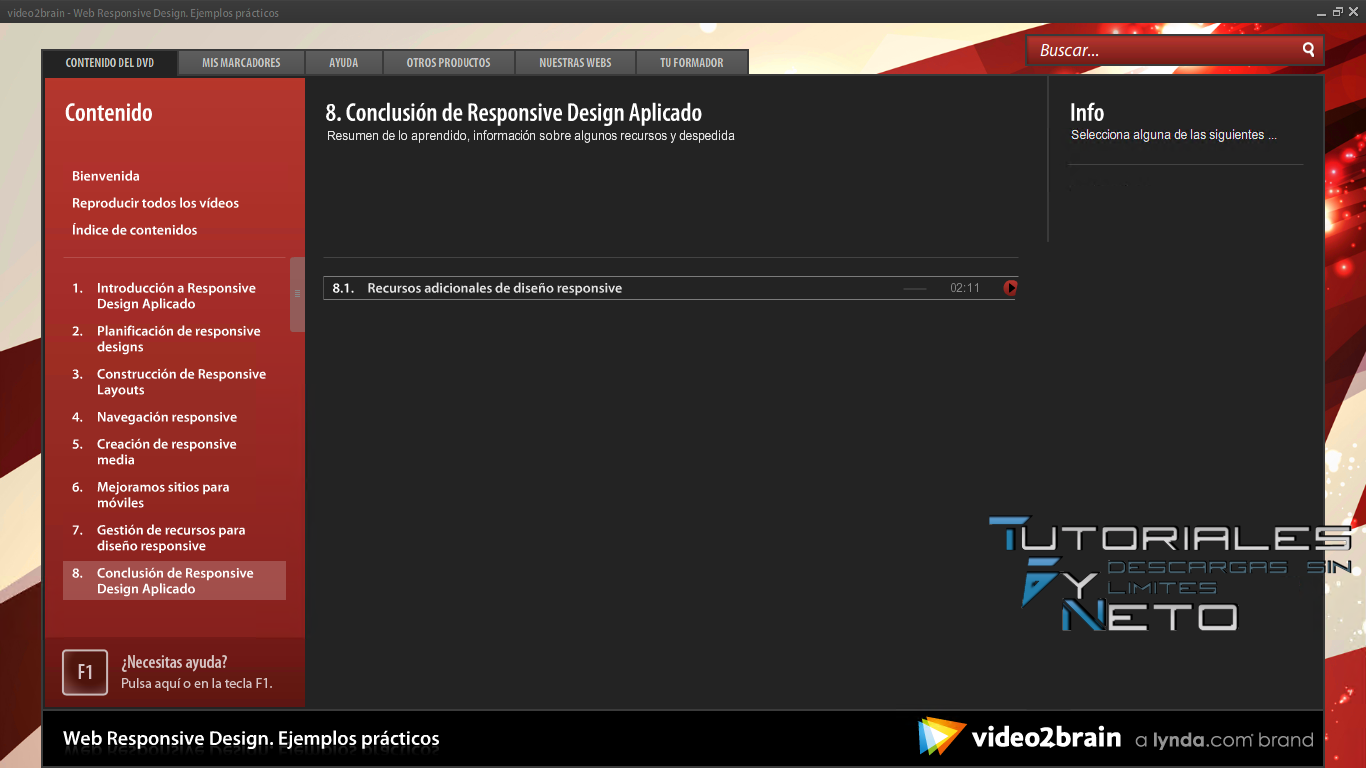This screenshot has width=1366, height=768.
Task: Select the Tu Formador tab
Action: point(692,62)
